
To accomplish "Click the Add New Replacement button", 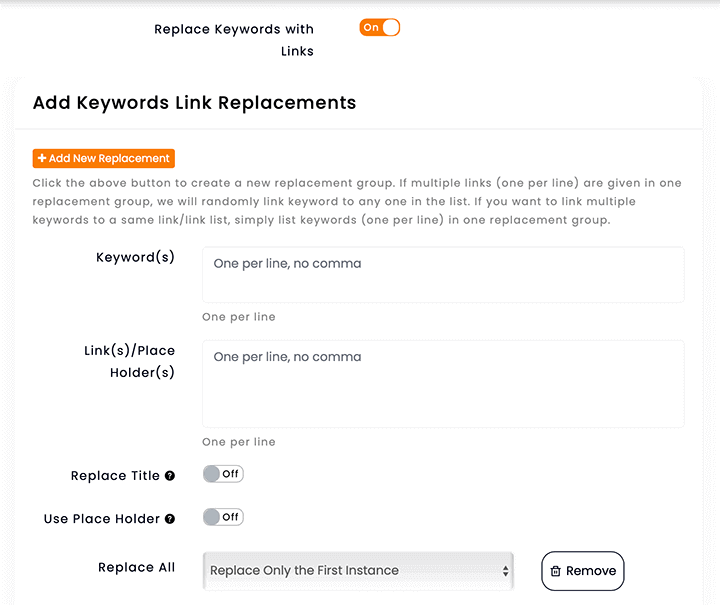I will [x=104, y=158].
